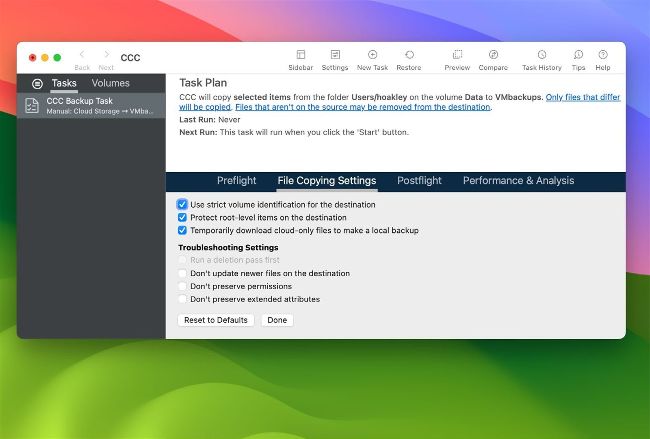650x439 pixels.
Task: Enable Don't preserve permissions
Action: [x=182, y=286]
